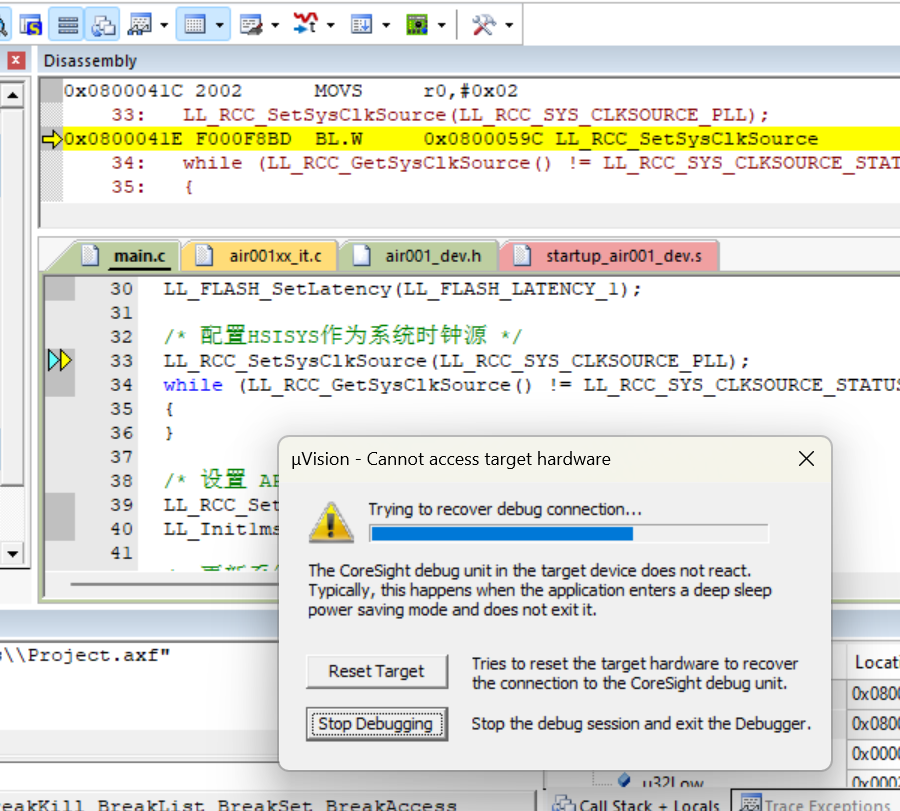900x811 pixels.
Task: Click line number 39 breakpoint gutter
Action: pyautogui.click(x=60, y=505)
